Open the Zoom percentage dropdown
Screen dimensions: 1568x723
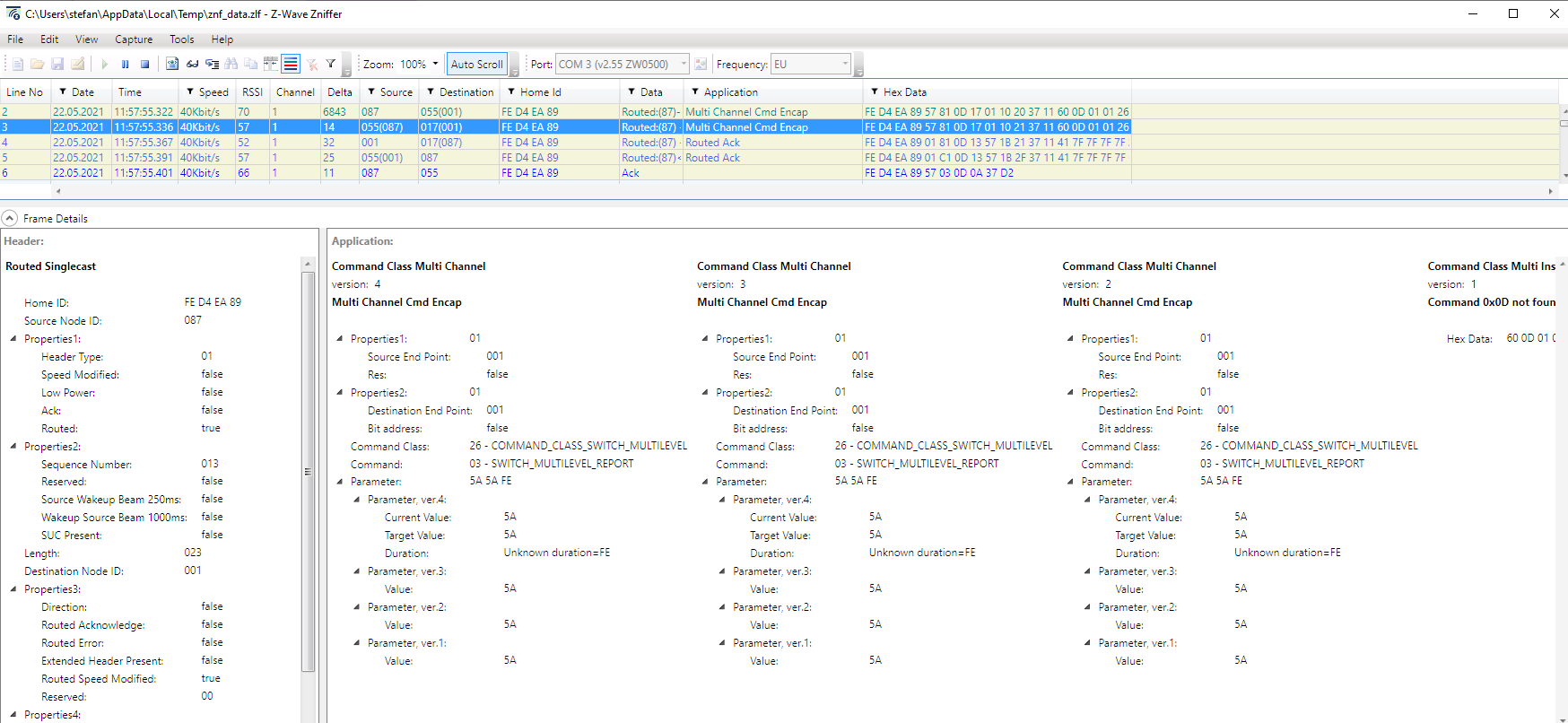[x=436, y=65]
